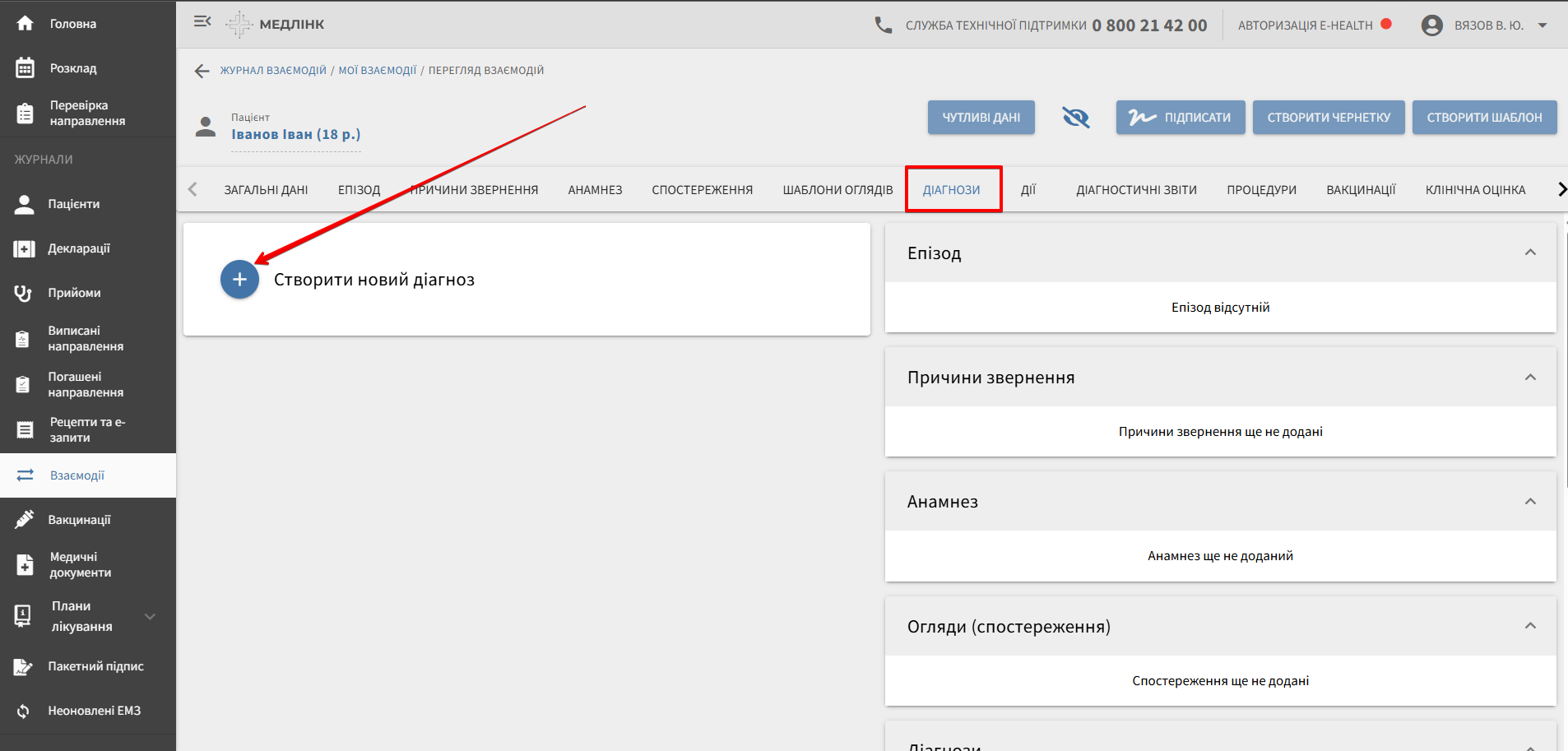Viewport: 1568px width, 751px height.
Task: Click the Підписати button
Action: pos(1180,118)
